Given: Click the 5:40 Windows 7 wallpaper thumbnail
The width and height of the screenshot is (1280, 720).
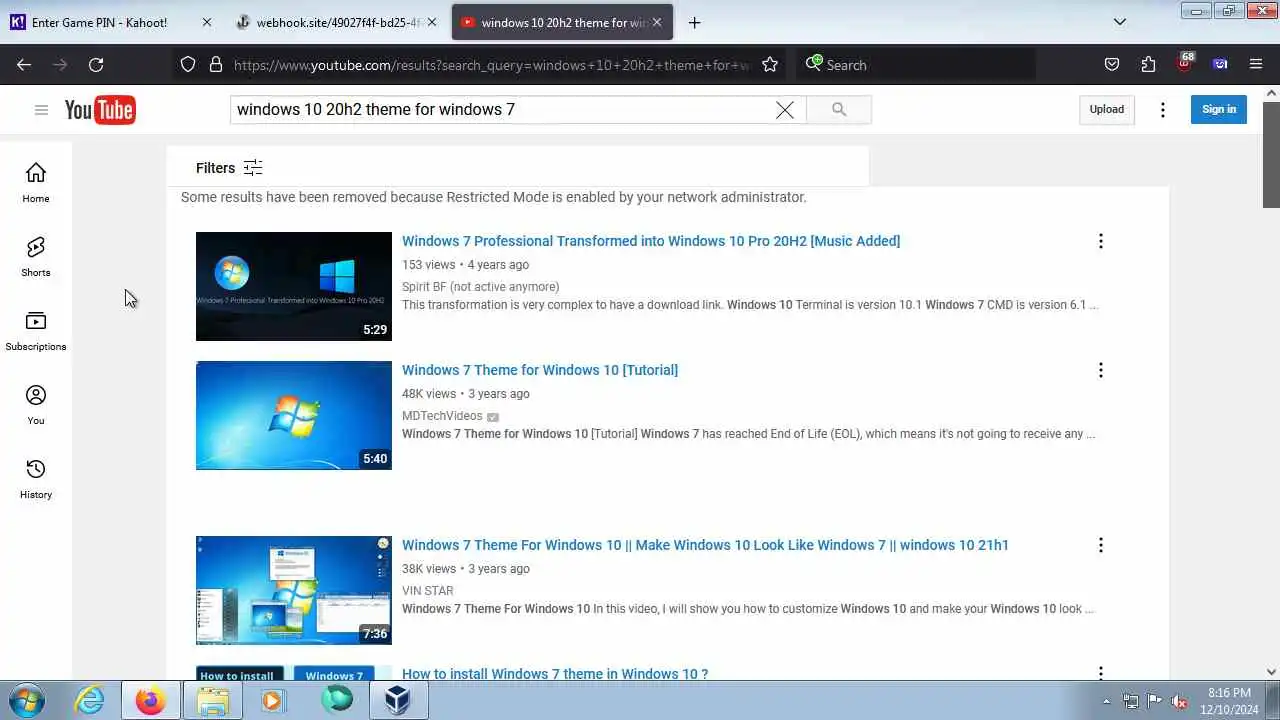Looking at the screenshot, I should tap(294, 415).
